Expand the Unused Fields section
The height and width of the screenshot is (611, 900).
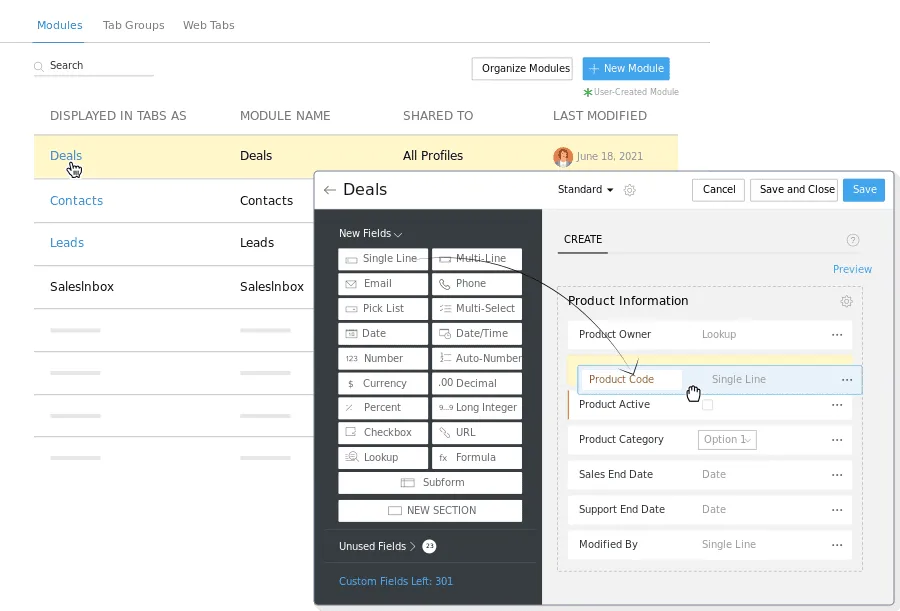(x=377, y=547)
